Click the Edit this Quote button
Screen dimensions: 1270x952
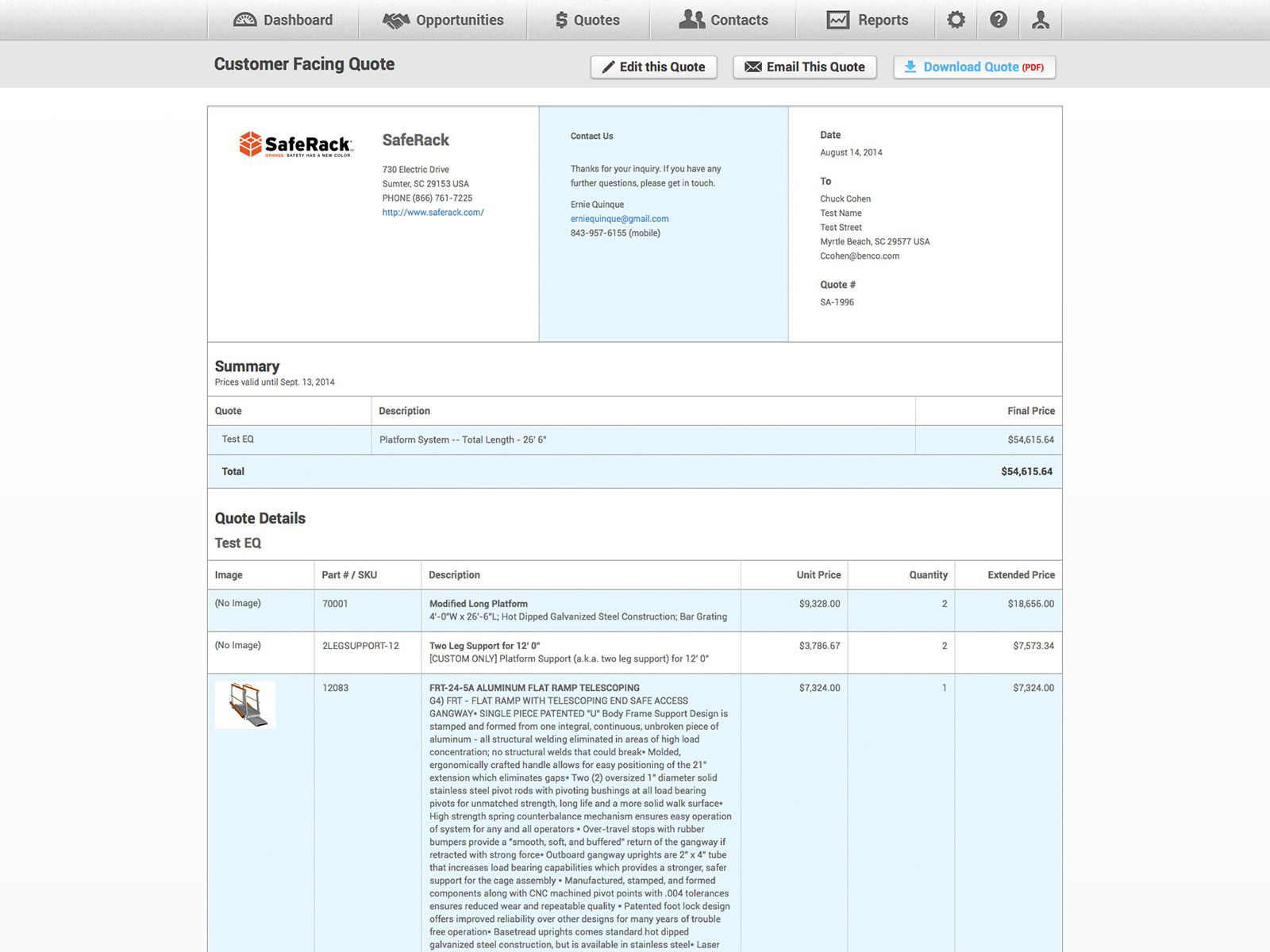tap(653, 67)
